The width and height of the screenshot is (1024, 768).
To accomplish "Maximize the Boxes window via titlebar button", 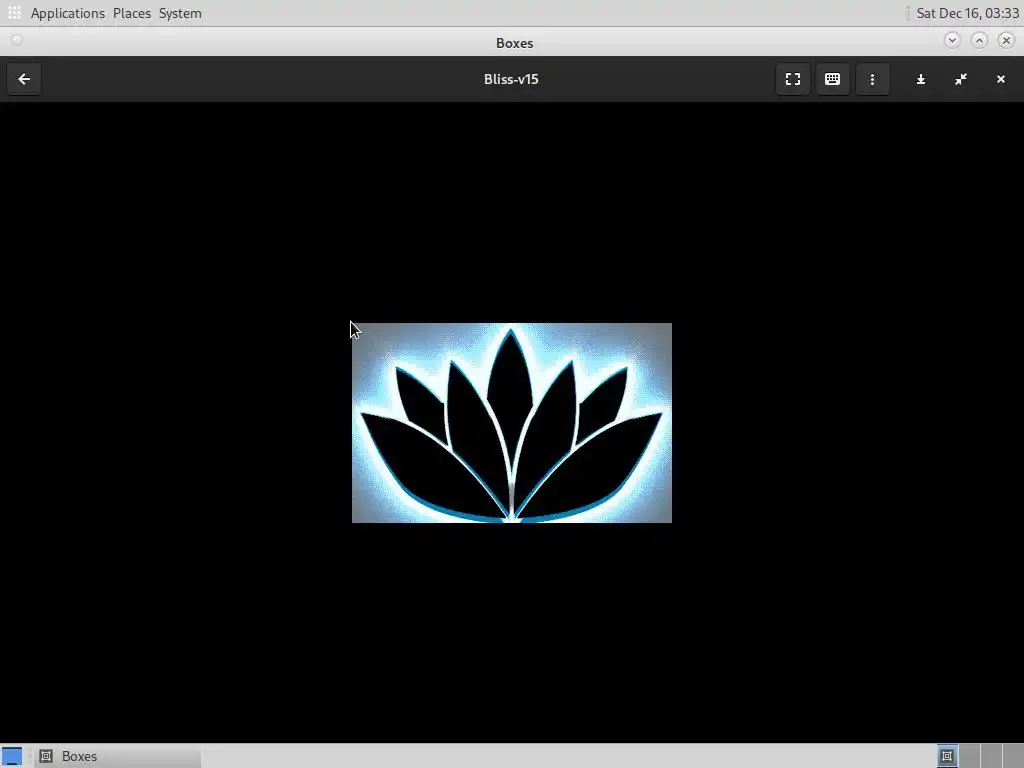I will (979, 40).
